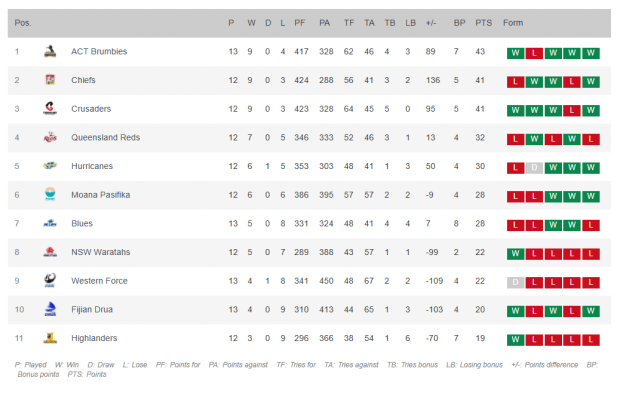The height and width of the screenshot is (393, 620).
Task: Click ACT Brumbies' red loss form badge
Action: (534, 53)
